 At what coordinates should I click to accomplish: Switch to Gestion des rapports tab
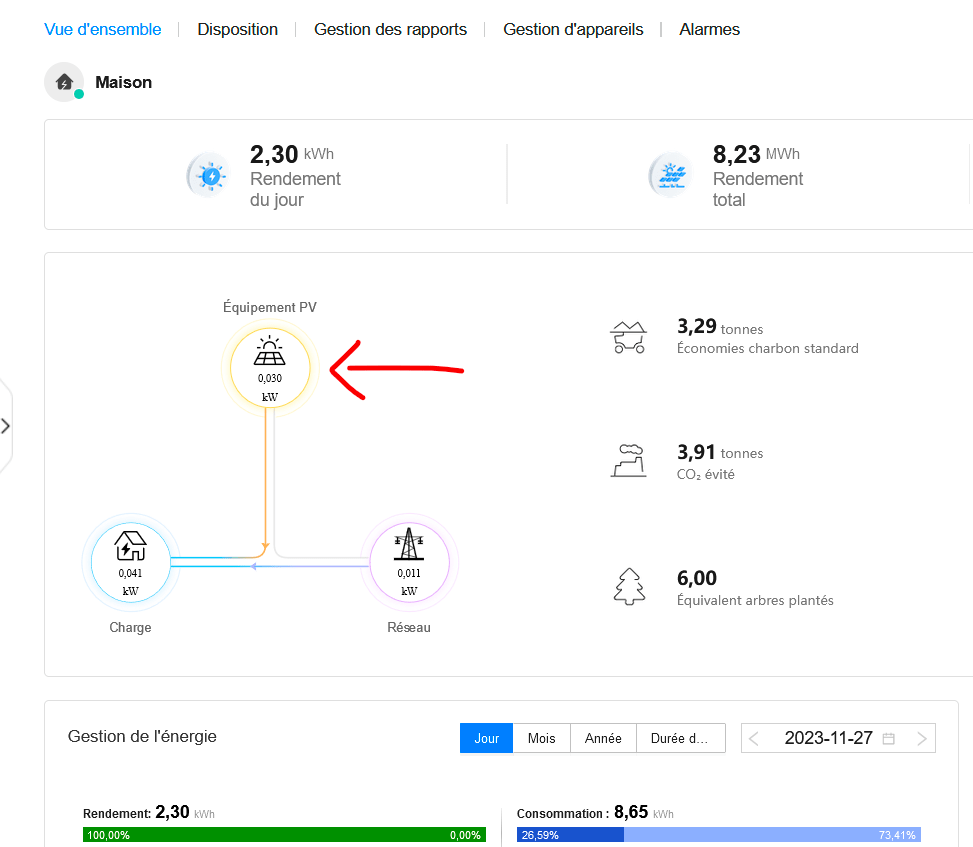pos(390,29)
